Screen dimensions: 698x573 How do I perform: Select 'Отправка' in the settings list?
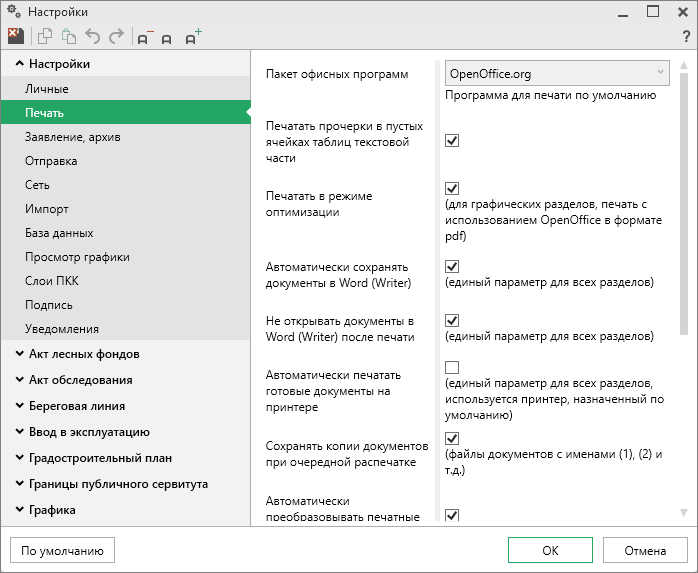pyautogui.click(x=51, y=161)
